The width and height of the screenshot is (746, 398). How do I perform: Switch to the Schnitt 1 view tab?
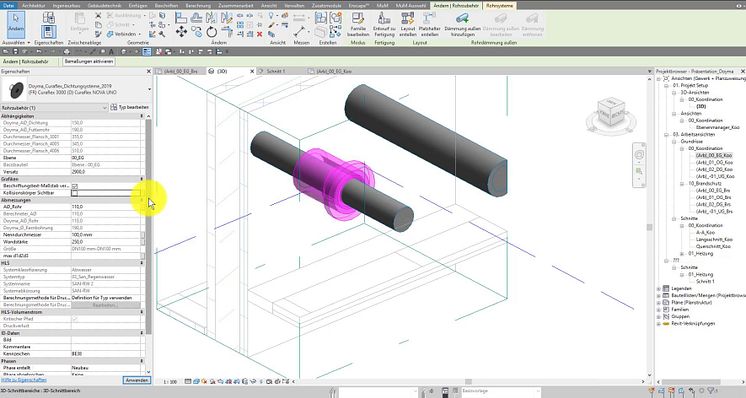point(275,71)
